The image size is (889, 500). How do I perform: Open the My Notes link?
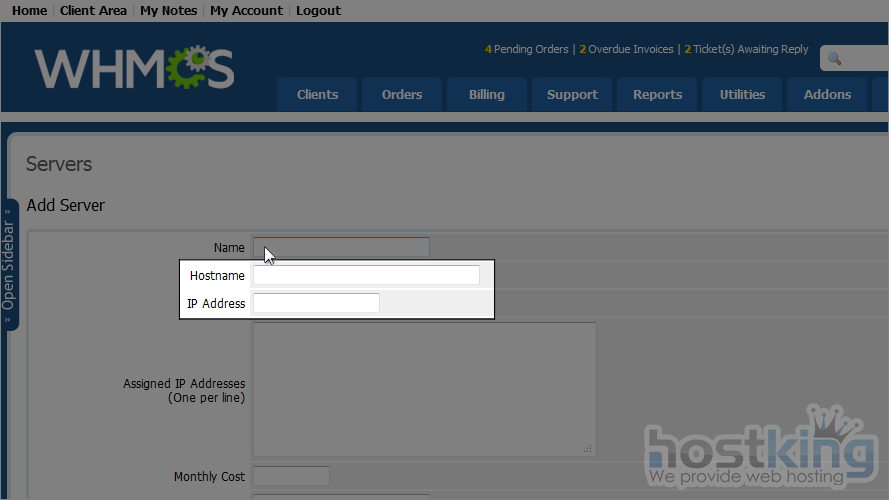click(x=168, y=10)
